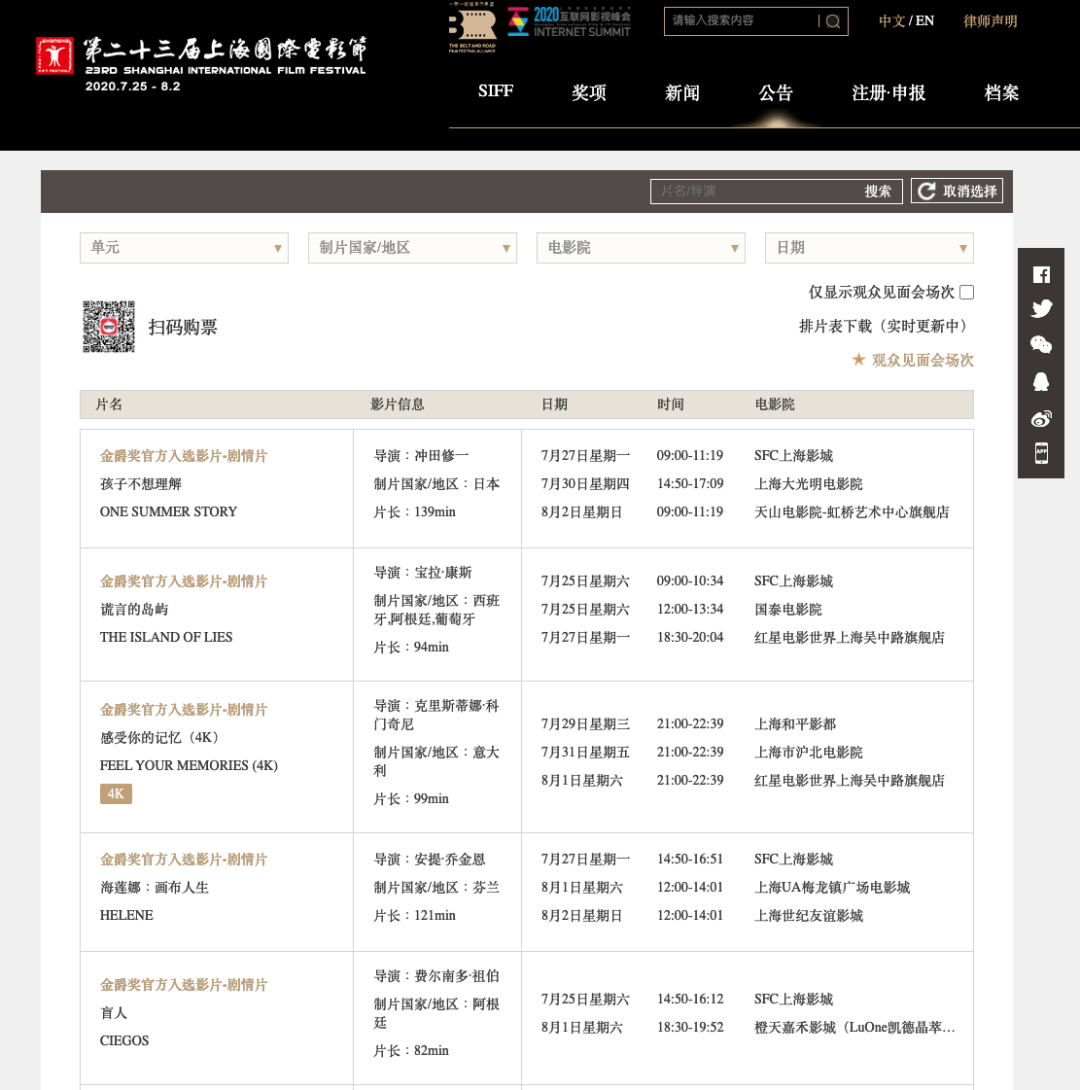Open mobile app icon in sidebar
1080x1090 pixels.
1040,453
